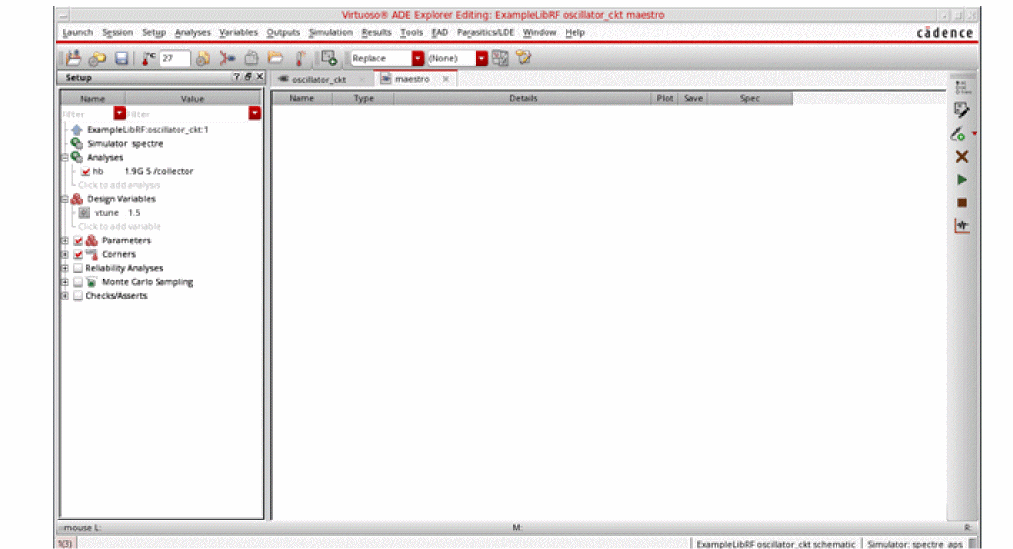
Task: Save the setup with the floppy disk icon
Action: 121,58
